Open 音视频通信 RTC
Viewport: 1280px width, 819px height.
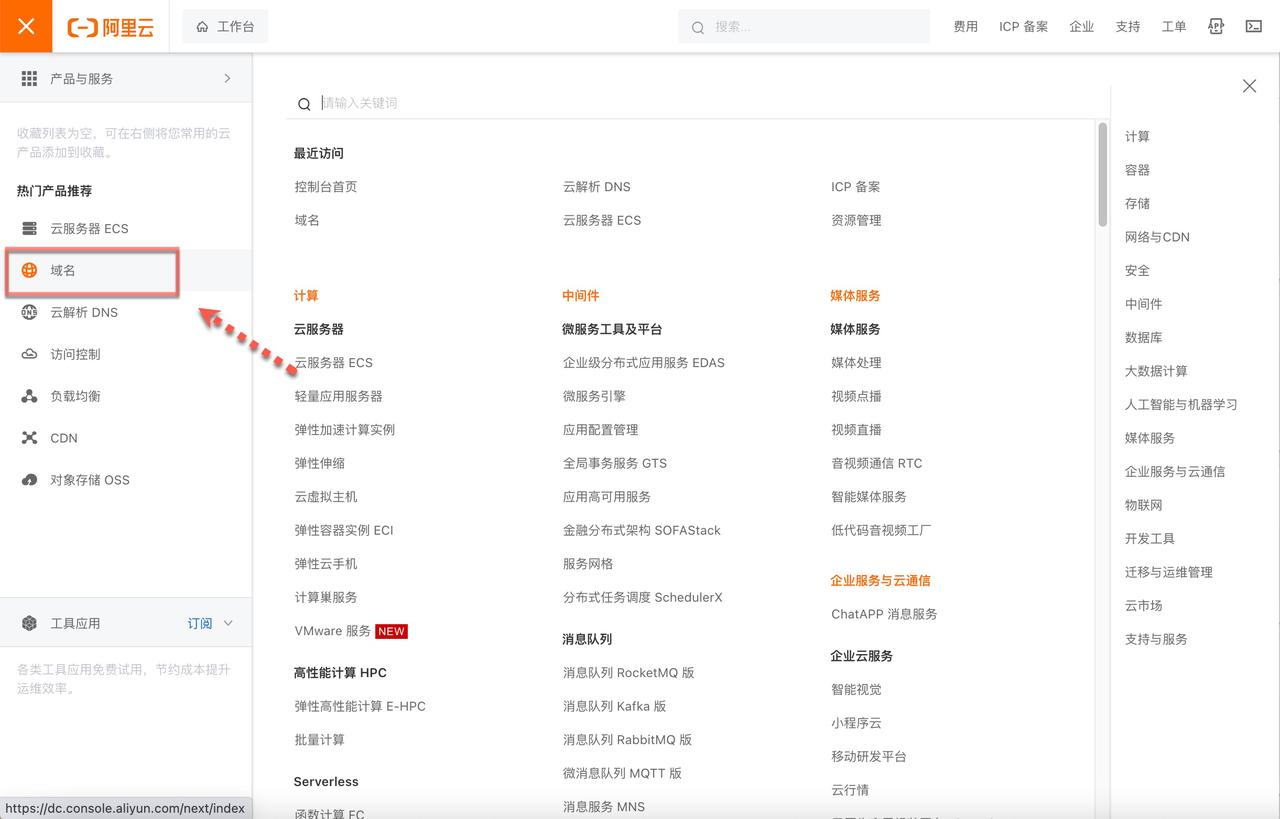877,463
